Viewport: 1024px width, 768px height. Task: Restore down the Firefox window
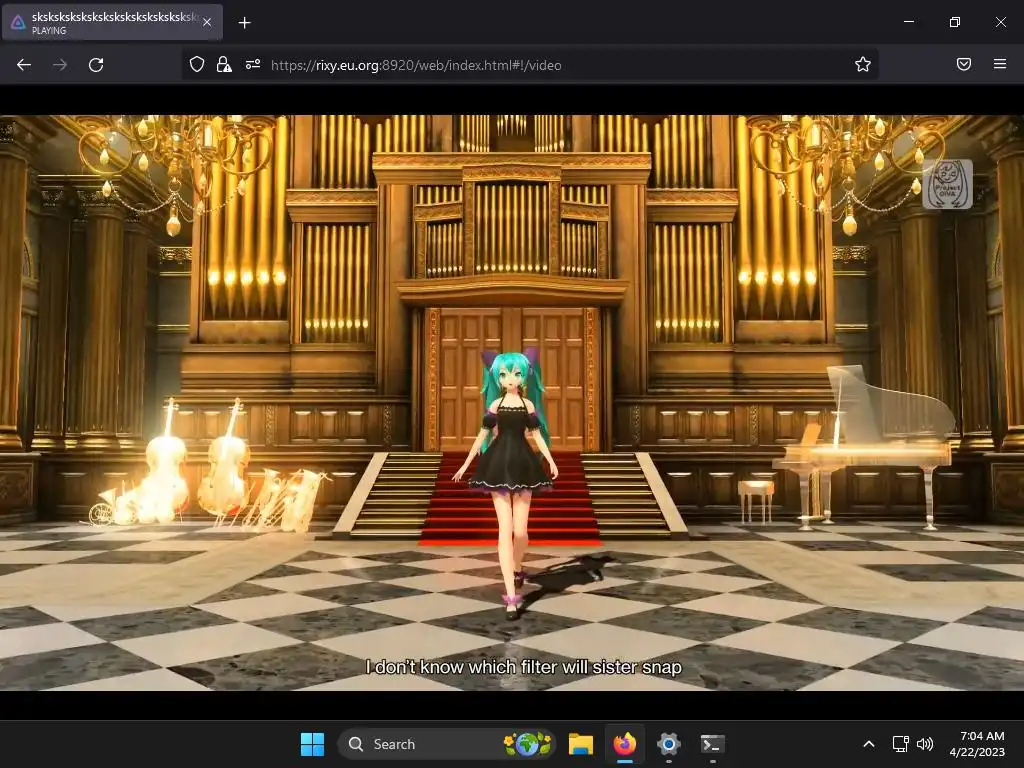coord(954,22)
